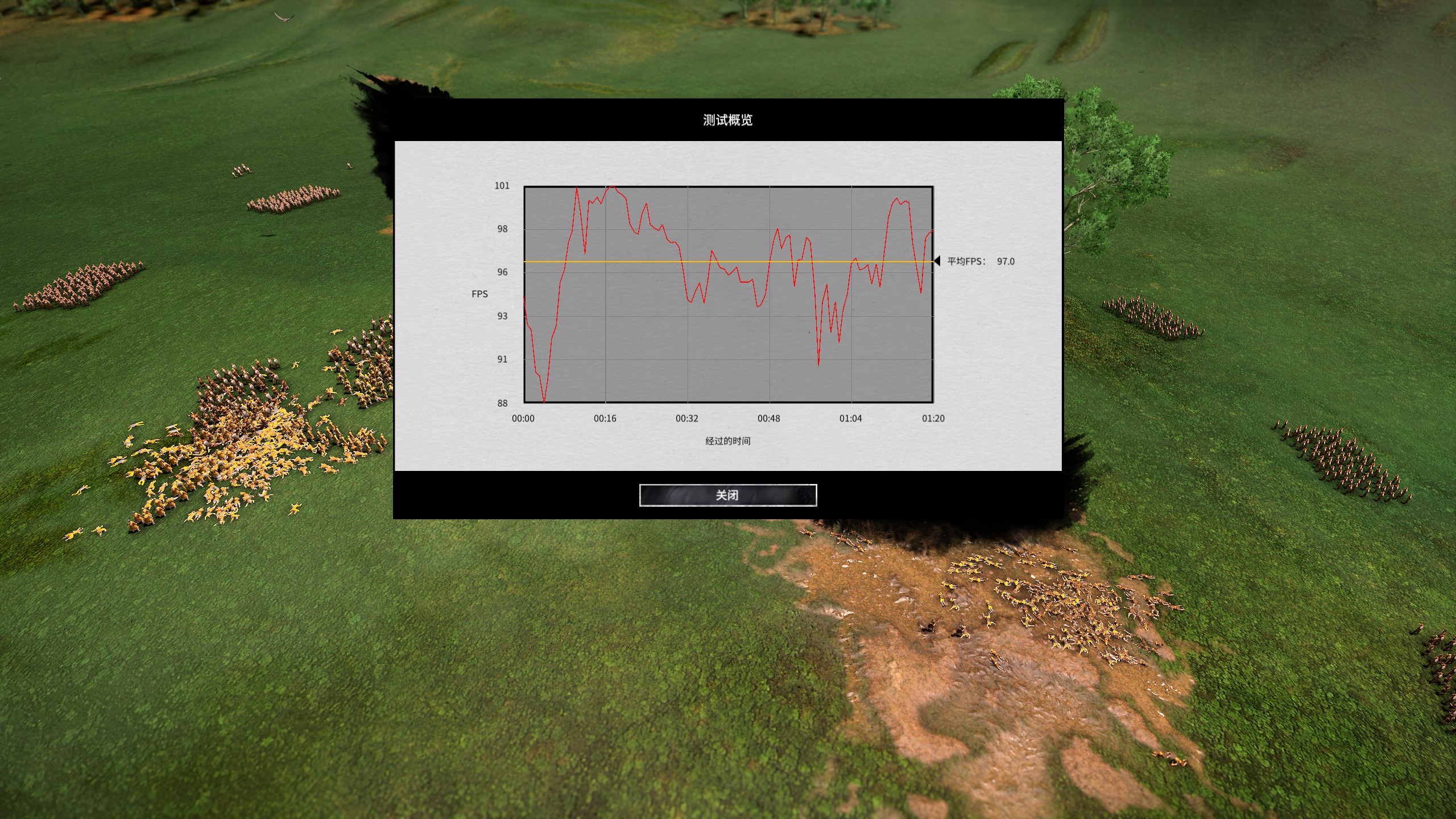Click the 经过的时间 x-axis label
Viewport: 1456px width, 819px height.
(727, 441)
